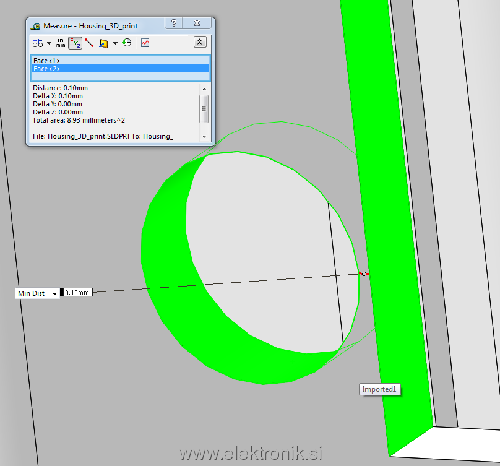500x466 pixels.
Task: Click the results scrollbar down arrow
Action: (204, 137)
